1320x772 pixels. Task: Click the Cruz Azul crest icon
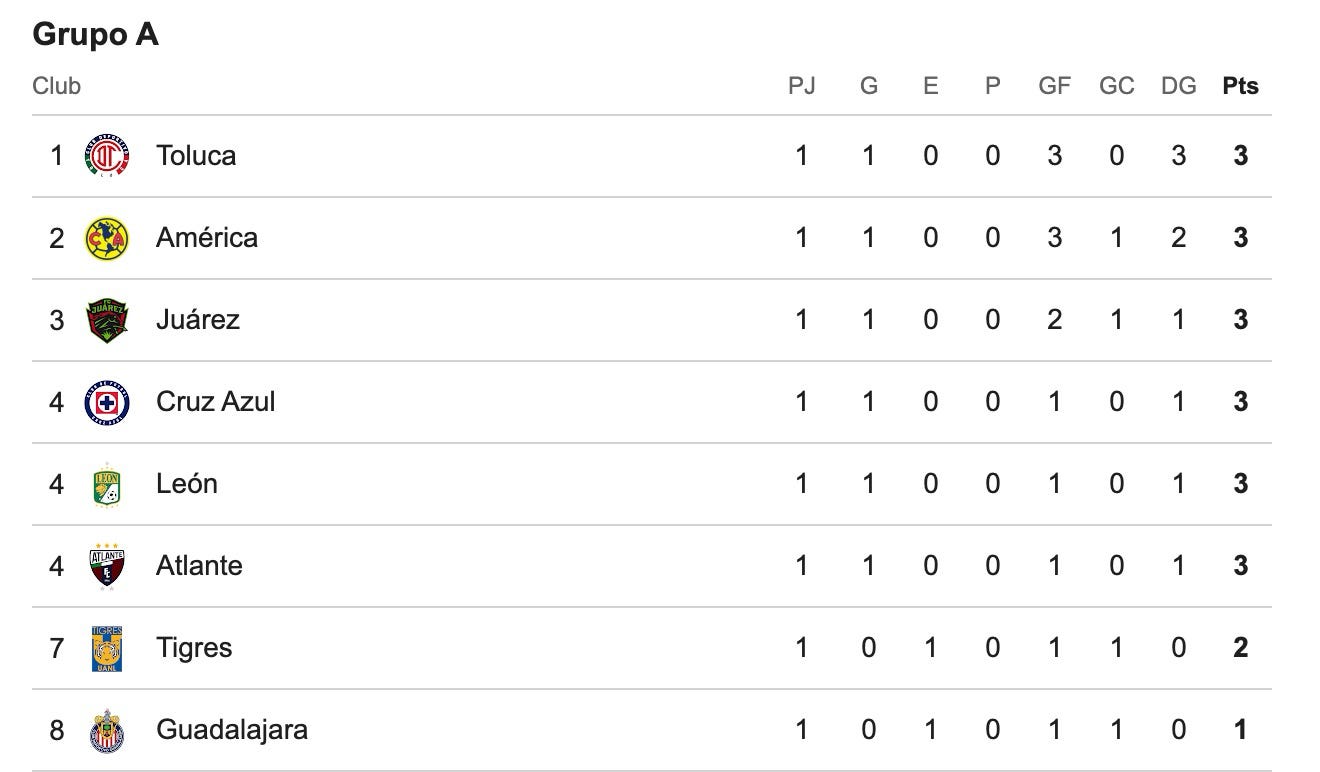pyautogui.click(x=107, y=402)
